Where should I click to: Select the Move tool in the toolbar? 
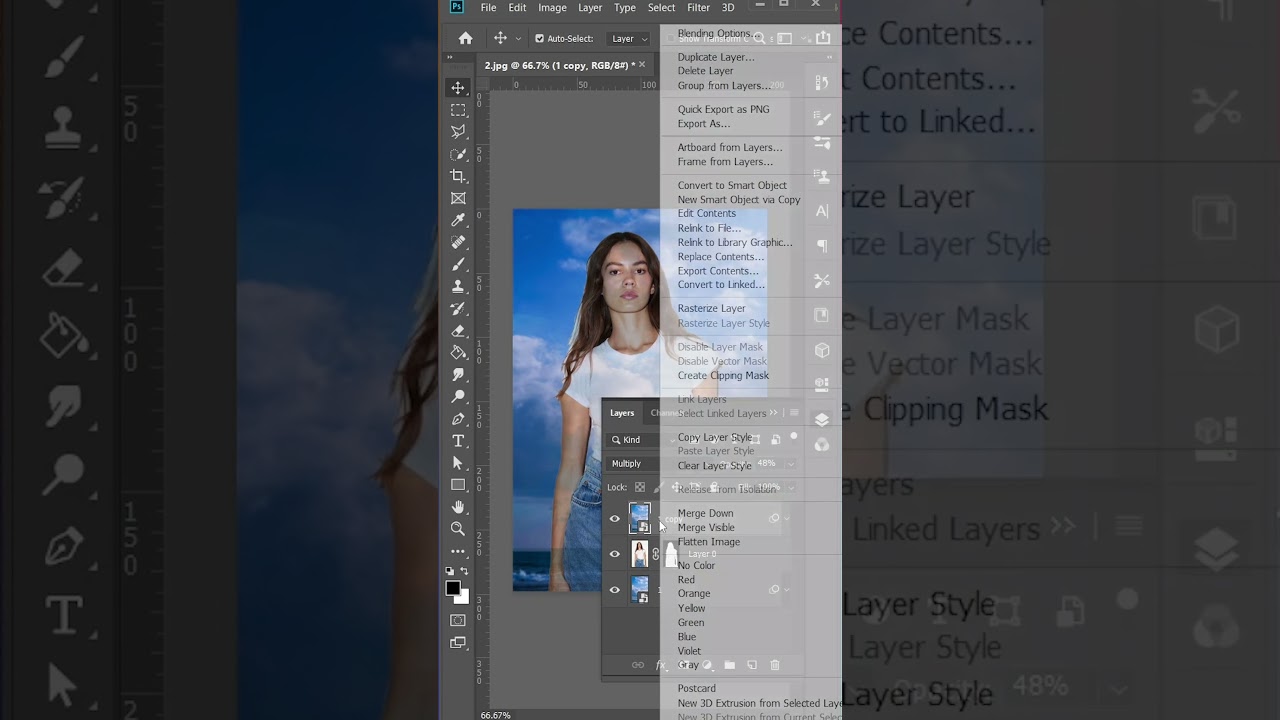point(458,88)
